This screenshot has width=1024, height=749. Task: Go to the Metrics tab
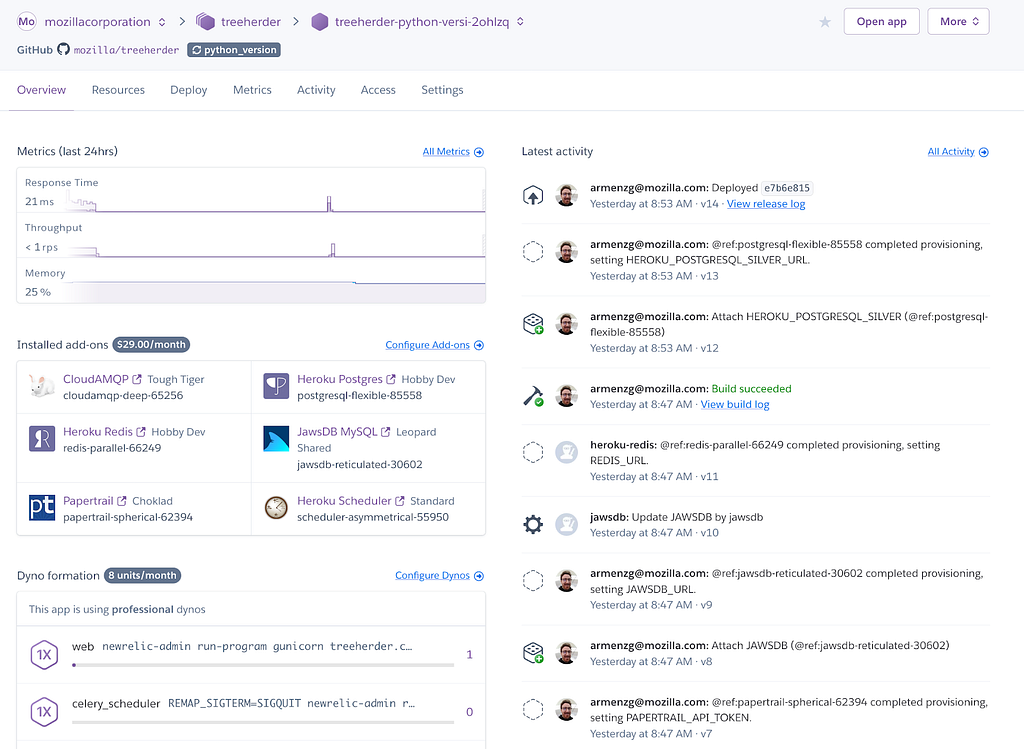coord(252,90)
